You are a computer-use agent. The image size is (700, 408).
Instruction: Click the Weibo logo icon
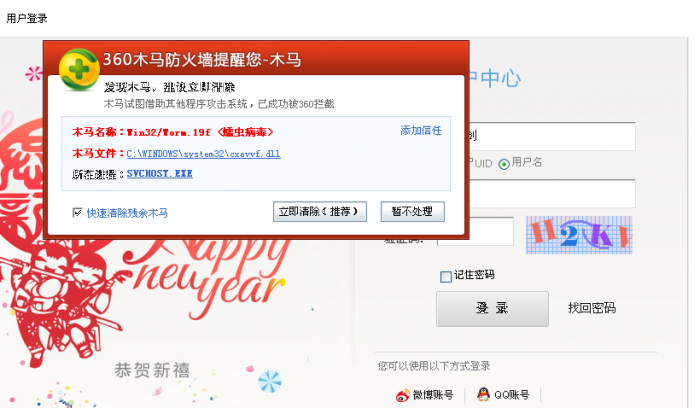(403, 395)
